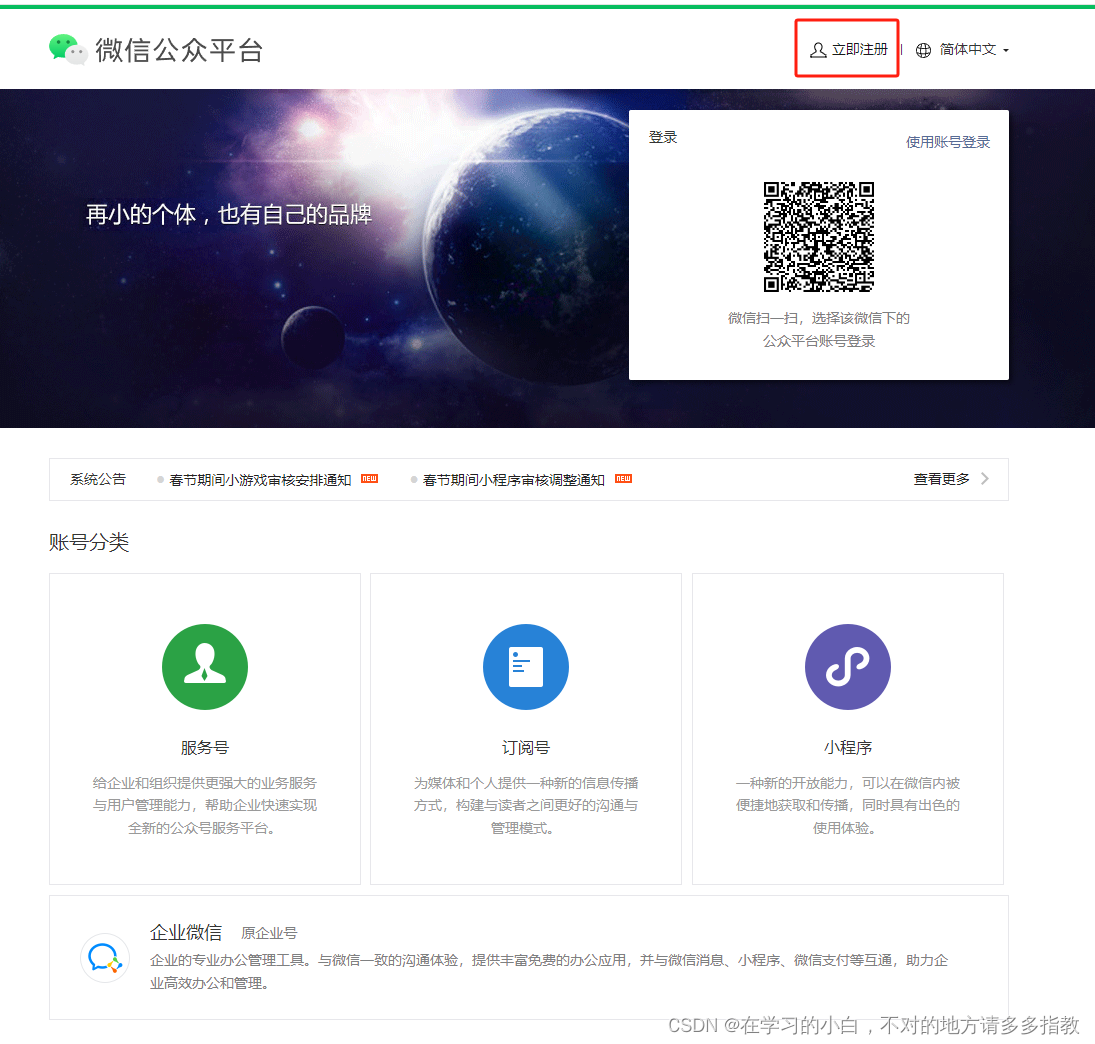
Task: Click the 登录 heading in login panel
Action: tap(663, 137)
